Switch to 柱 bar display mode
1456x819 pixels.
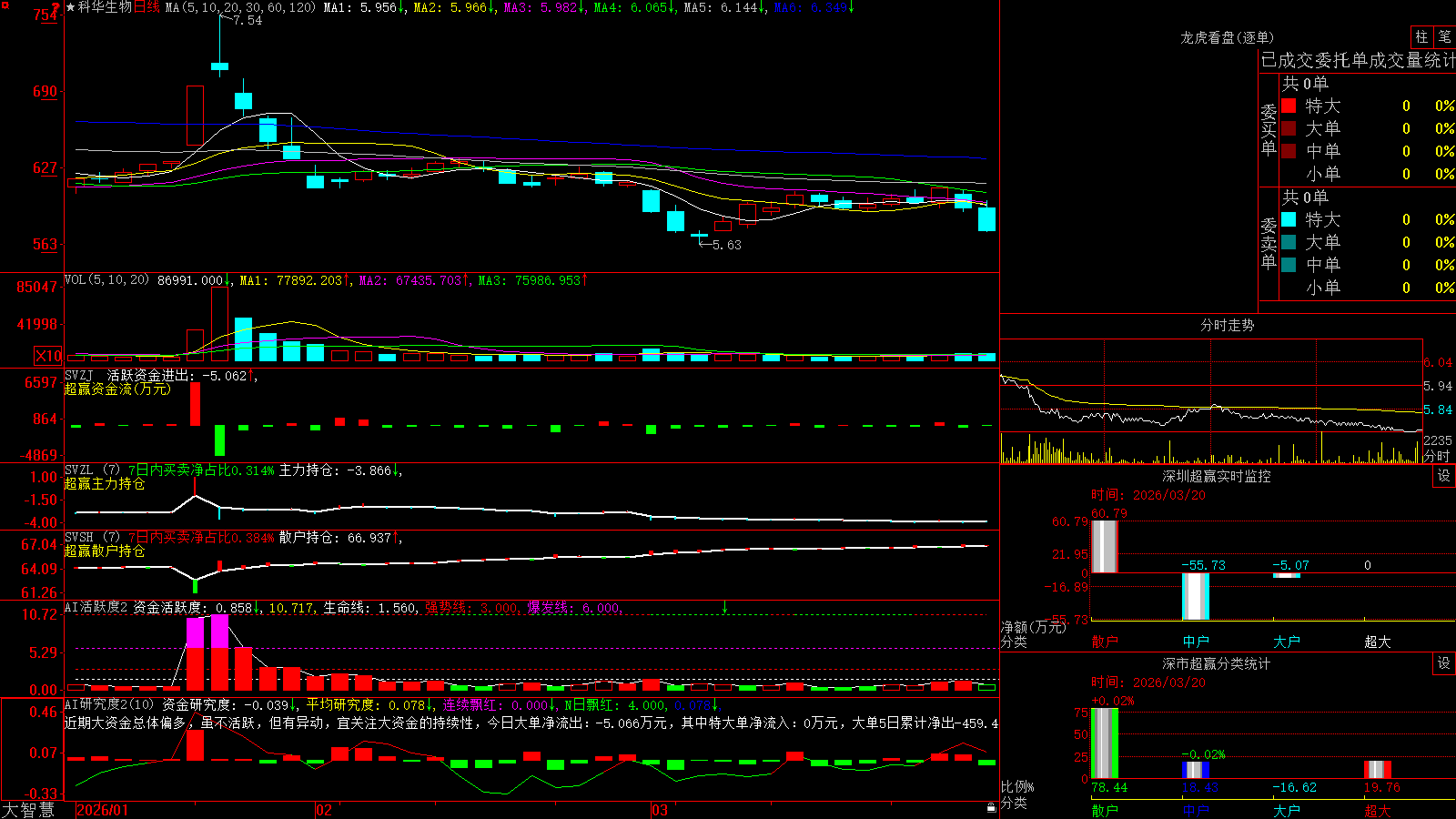1421,36
